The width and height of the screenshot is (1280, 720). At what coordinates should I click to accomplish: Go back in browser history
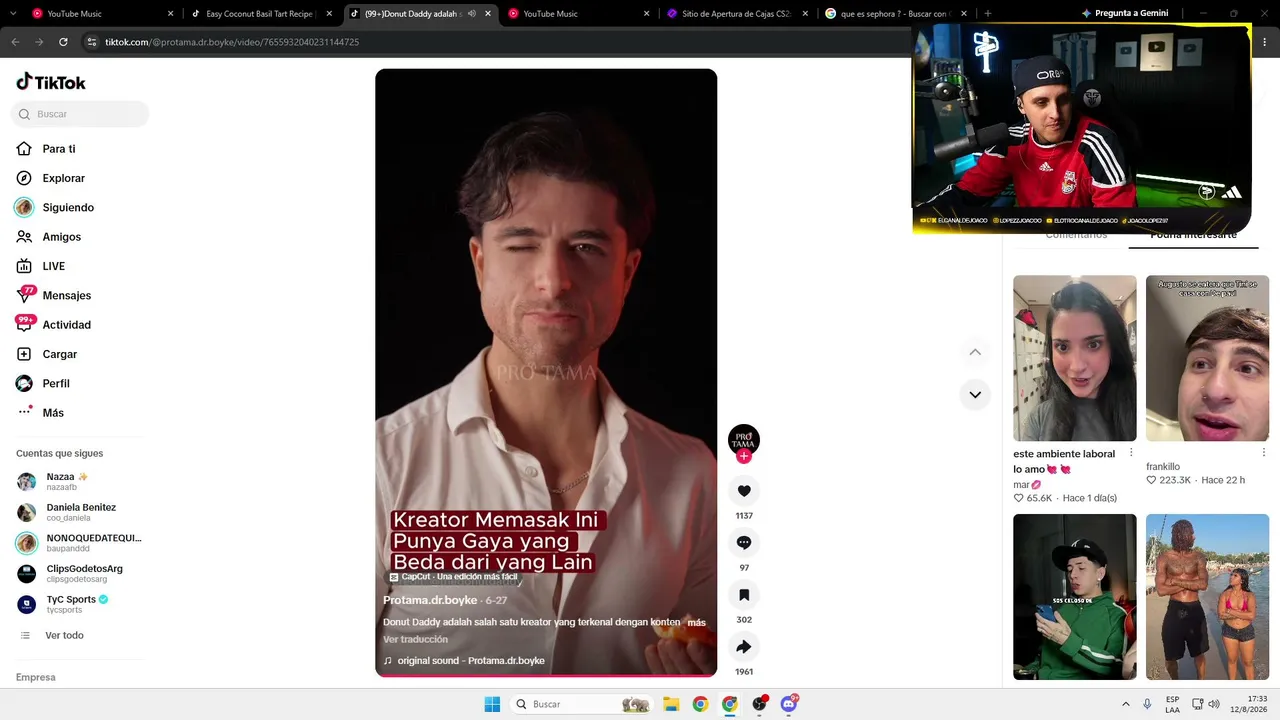tap(15, 42)
